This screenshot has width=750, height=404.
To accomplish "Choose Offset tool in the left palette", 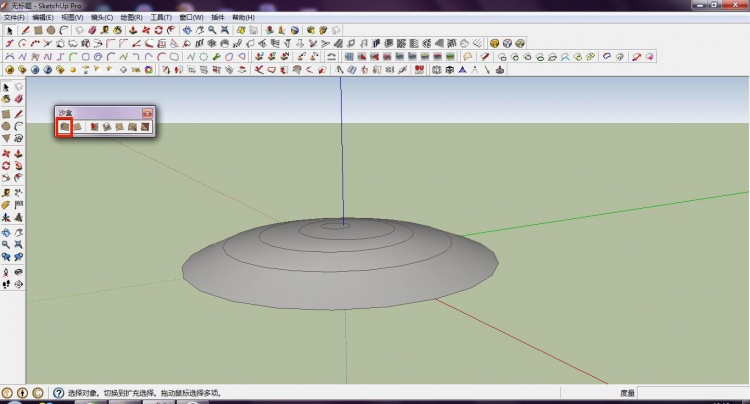I will pos(18,178).
